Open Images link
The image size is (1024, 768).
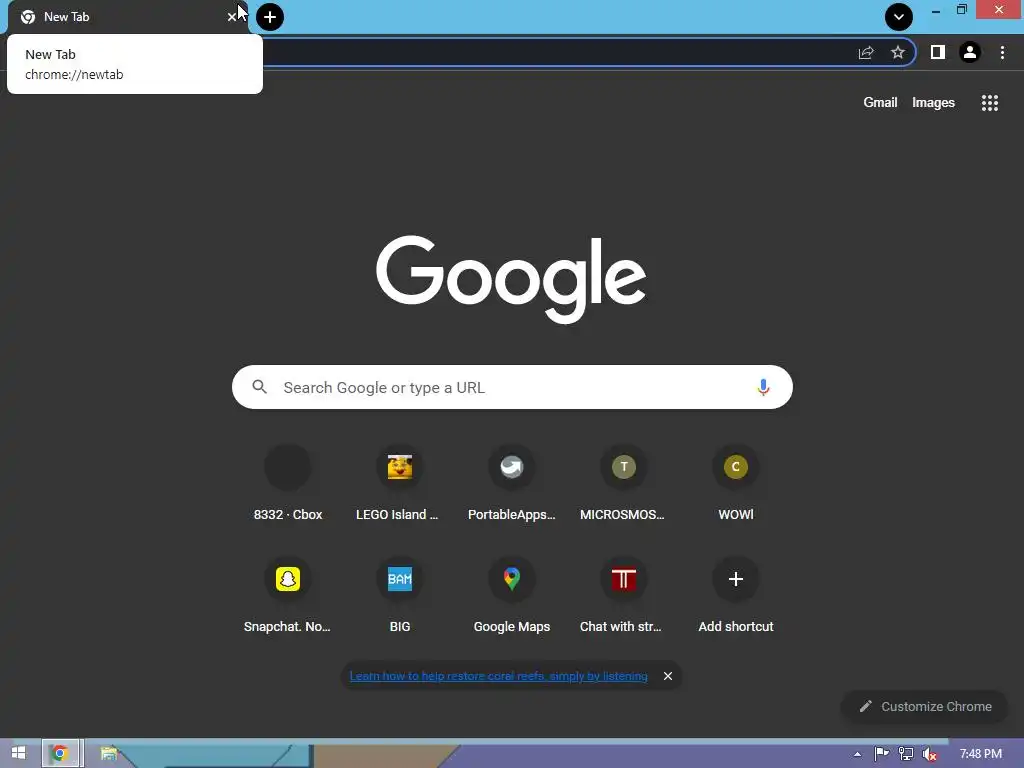[933, 103]
